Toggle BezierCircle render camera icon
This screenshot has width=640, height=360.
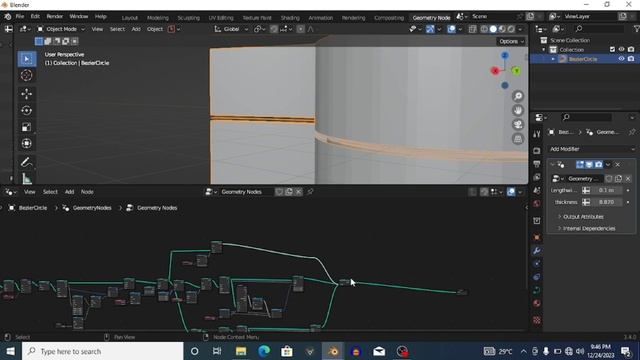tap(631, 59)
